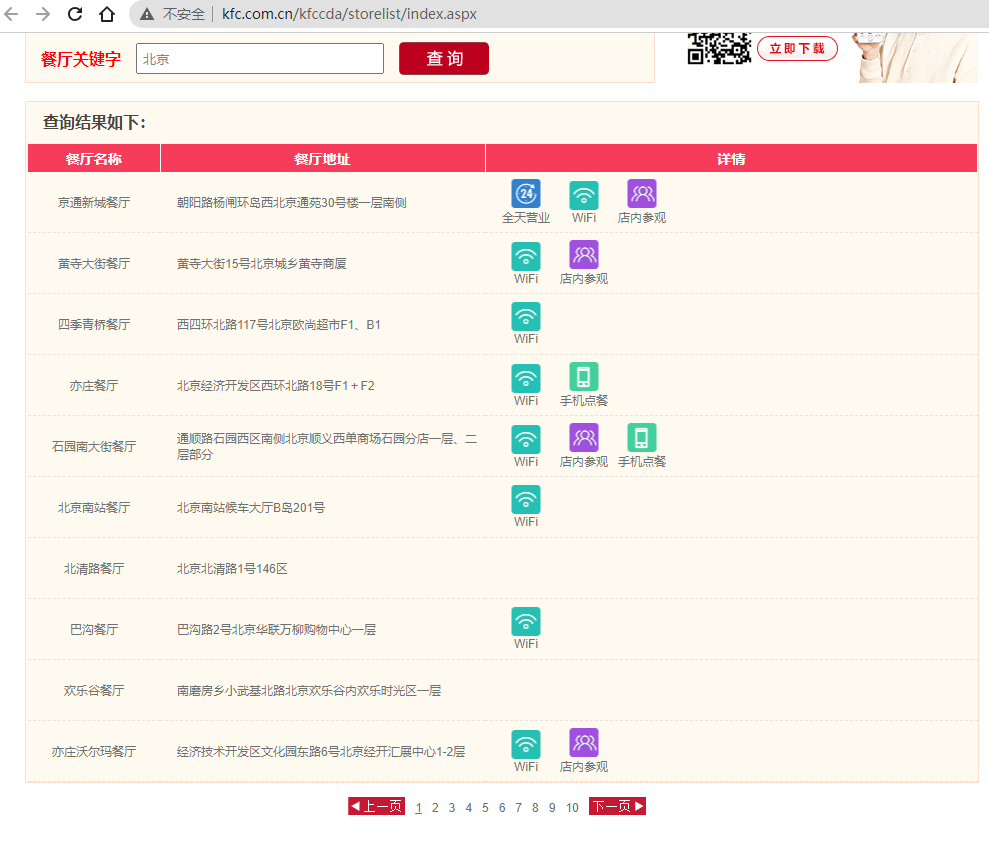Click the 详情 column header
The image size is (989, 843).
732,158
